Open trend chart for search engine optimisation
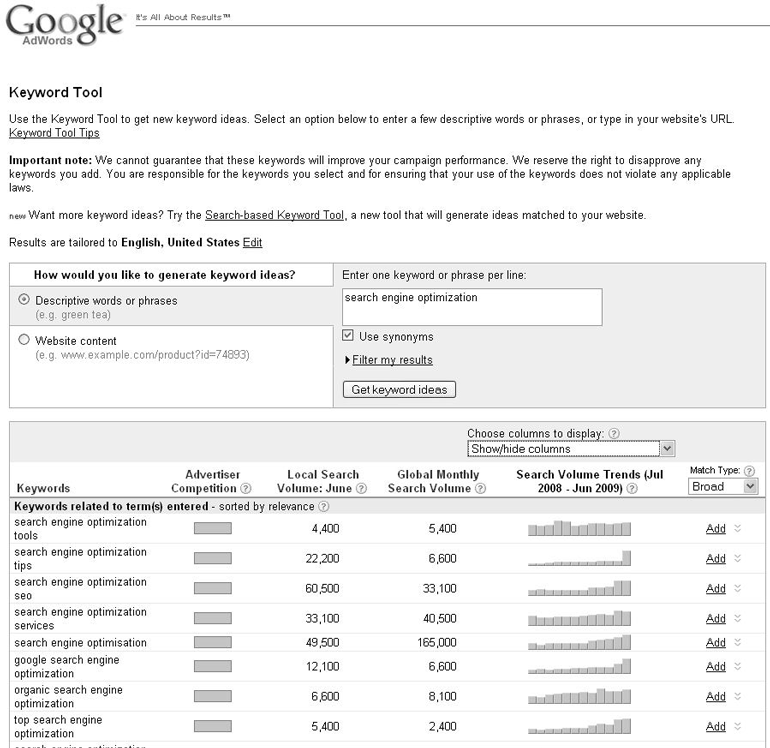Screen dimensions: 770x748 tap(579, 642)
